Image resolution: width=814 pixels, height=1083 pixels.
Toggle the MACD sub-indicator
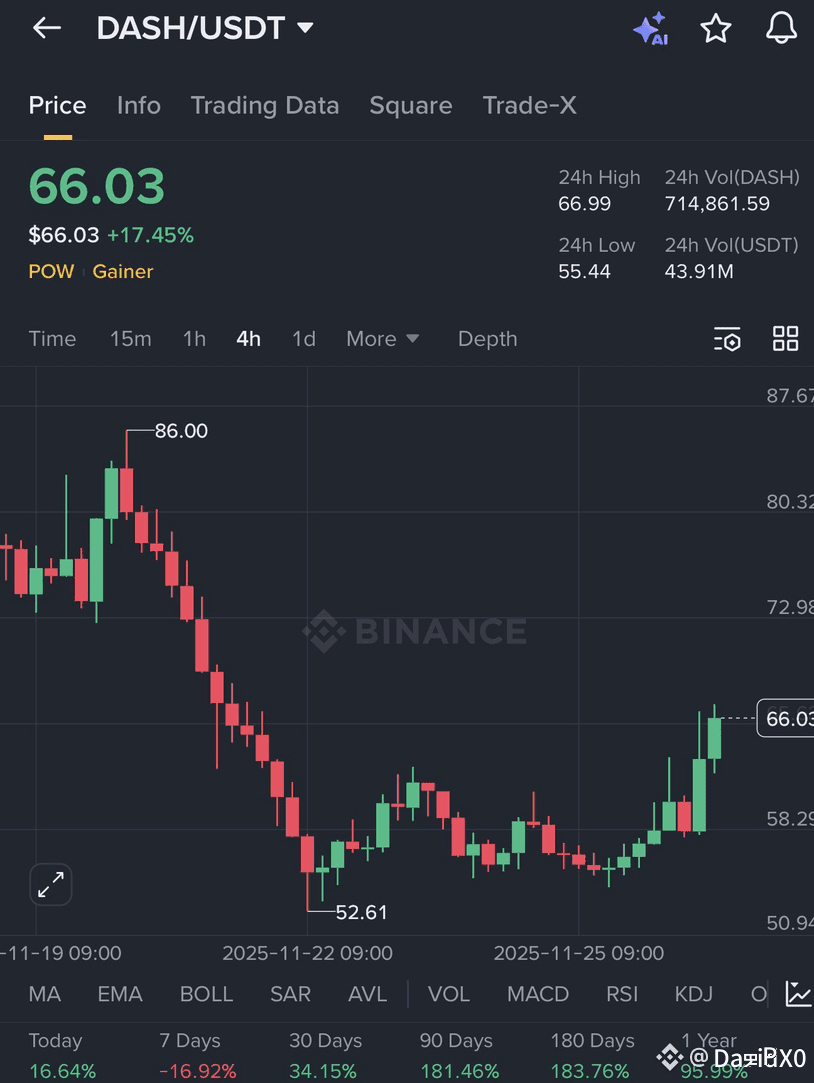pos(538,994)
